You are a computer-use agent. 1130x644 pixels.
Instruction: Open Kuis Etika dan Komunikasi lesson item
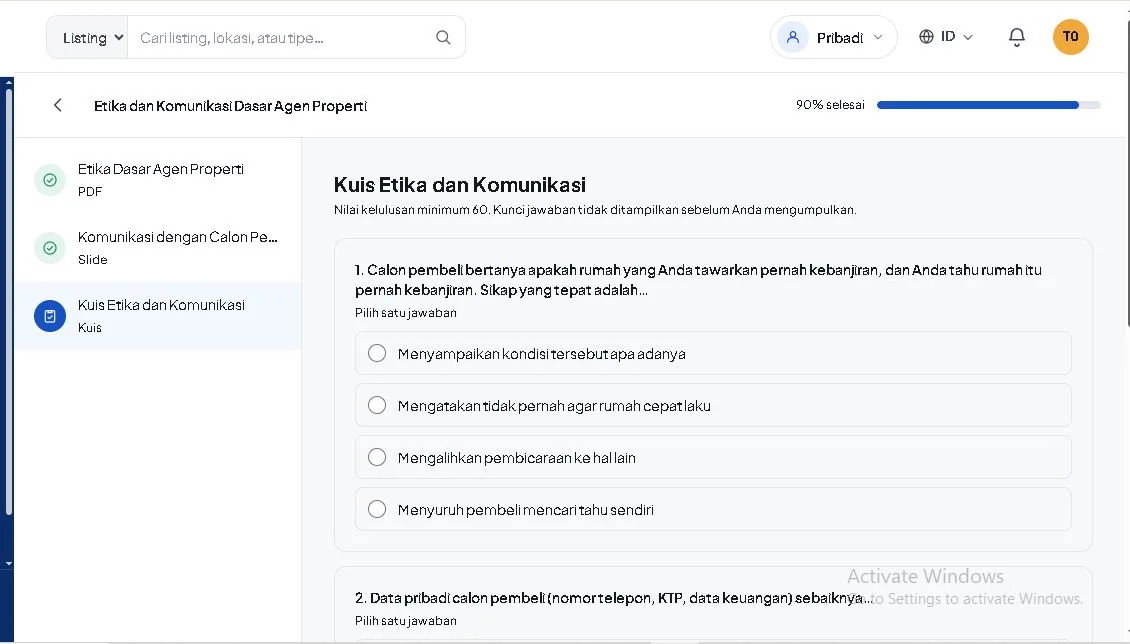pyautogui.click(x=159, y=316)
